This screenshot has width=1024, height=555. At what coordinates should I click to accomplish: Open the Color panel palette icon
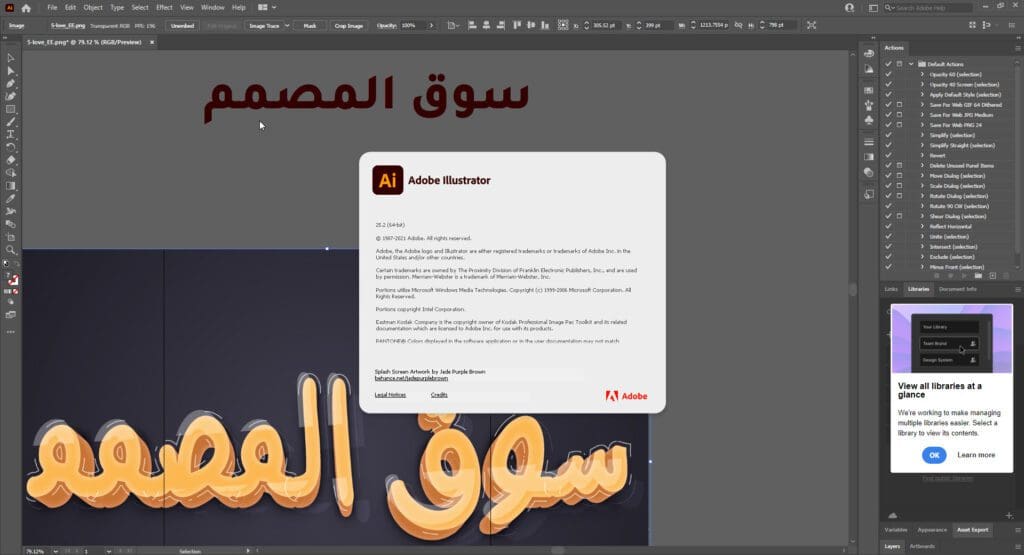click(x=869, y=54)
